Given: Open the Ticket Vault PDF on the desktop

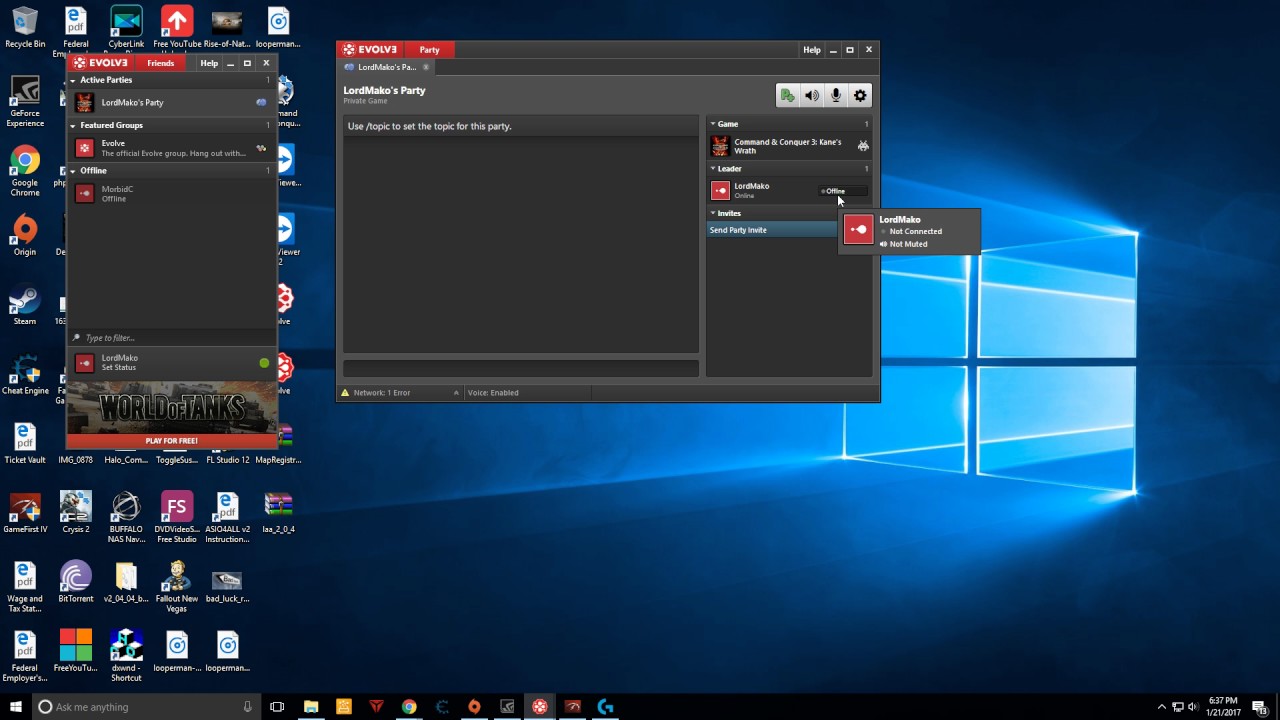Looking at the screenshot, I should [25, 444].
